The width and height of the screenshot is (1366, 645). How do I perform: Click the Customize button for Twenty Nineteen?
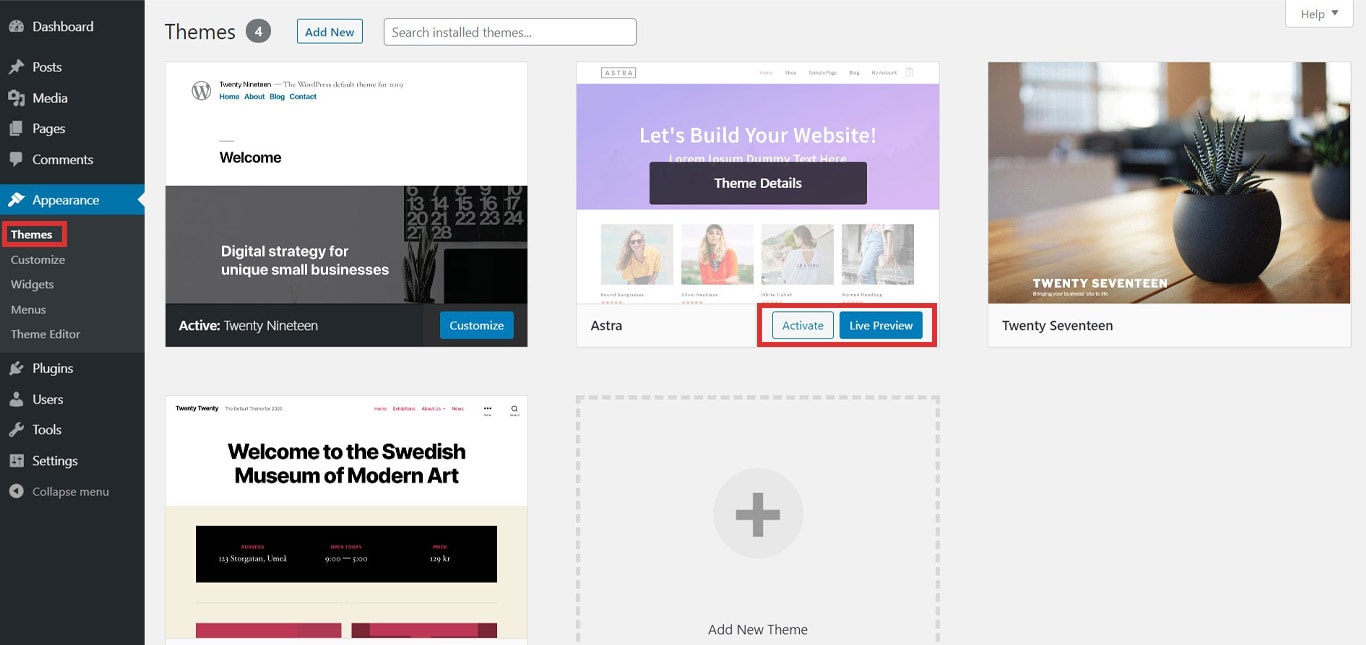[x=477, y=326]
